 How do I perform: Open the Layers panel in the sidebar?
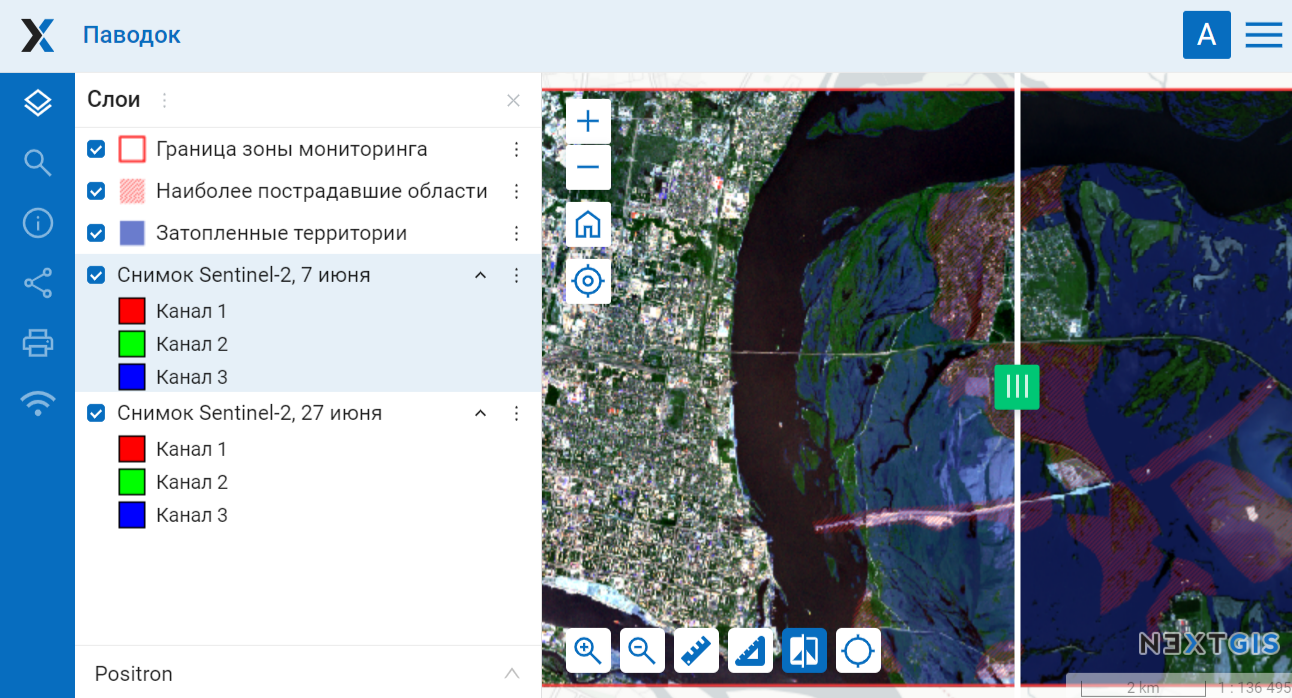pos(38,102)
